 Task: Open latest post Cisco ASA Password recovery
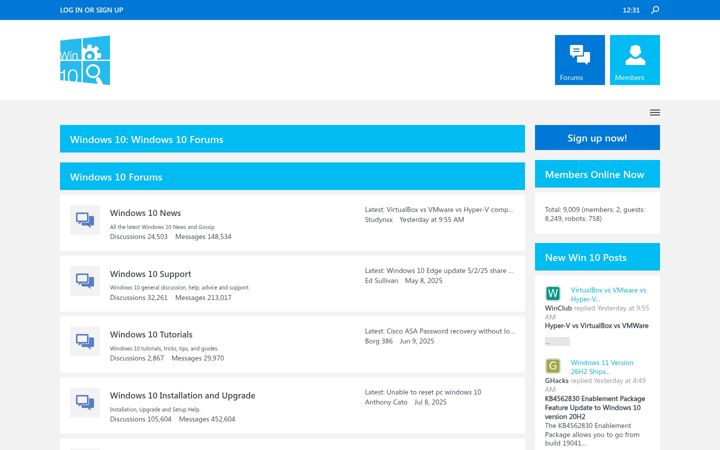[450, 331]
